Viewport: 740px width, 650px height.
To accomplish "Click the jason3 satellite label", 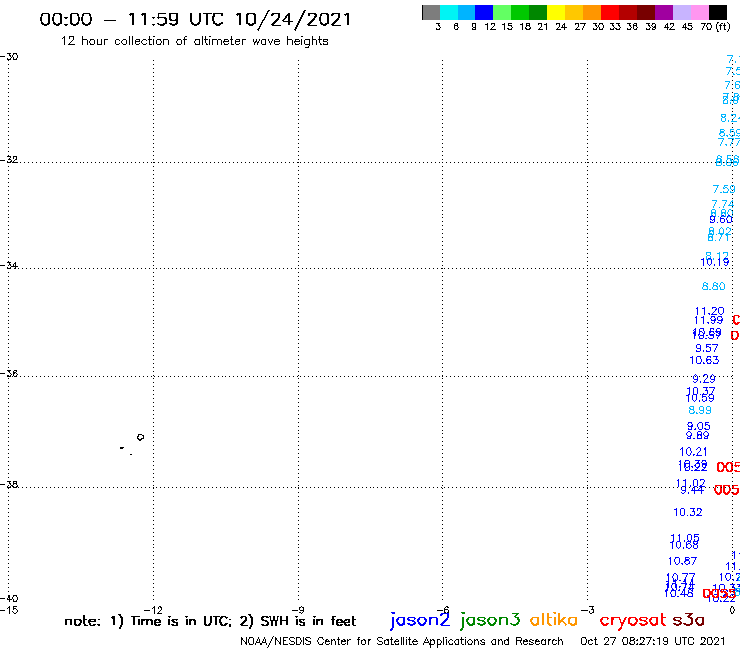I will coord(490,620).
